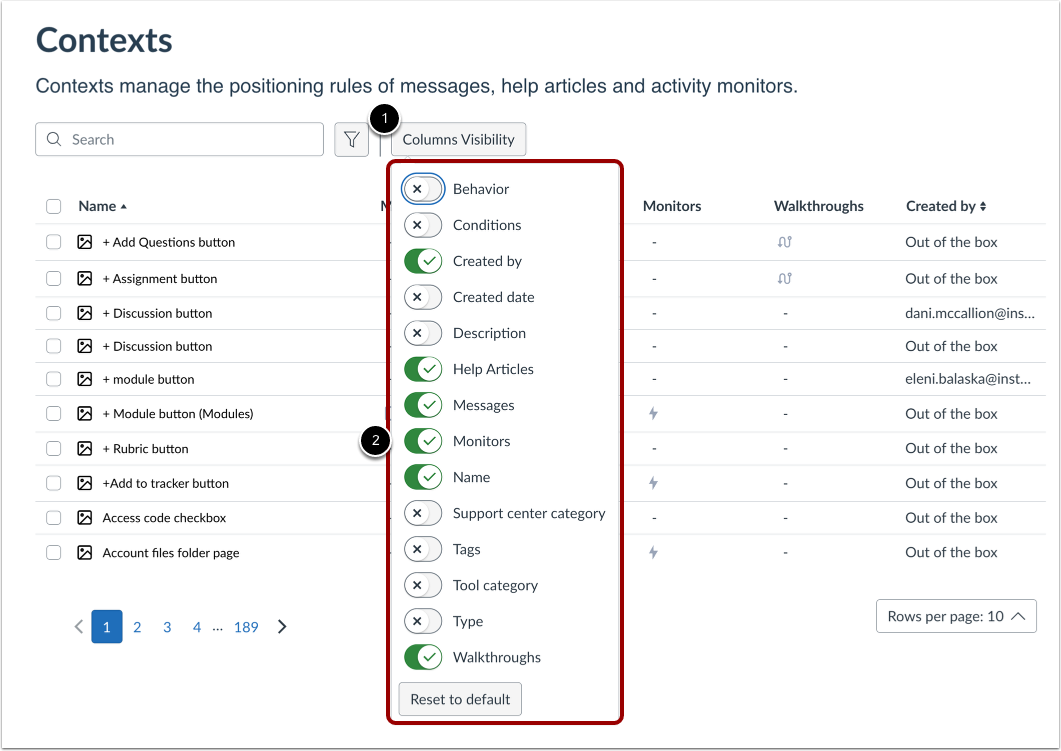Click Reset to default button
This screenshot has height=751, width=1061.
pos(460,700)
